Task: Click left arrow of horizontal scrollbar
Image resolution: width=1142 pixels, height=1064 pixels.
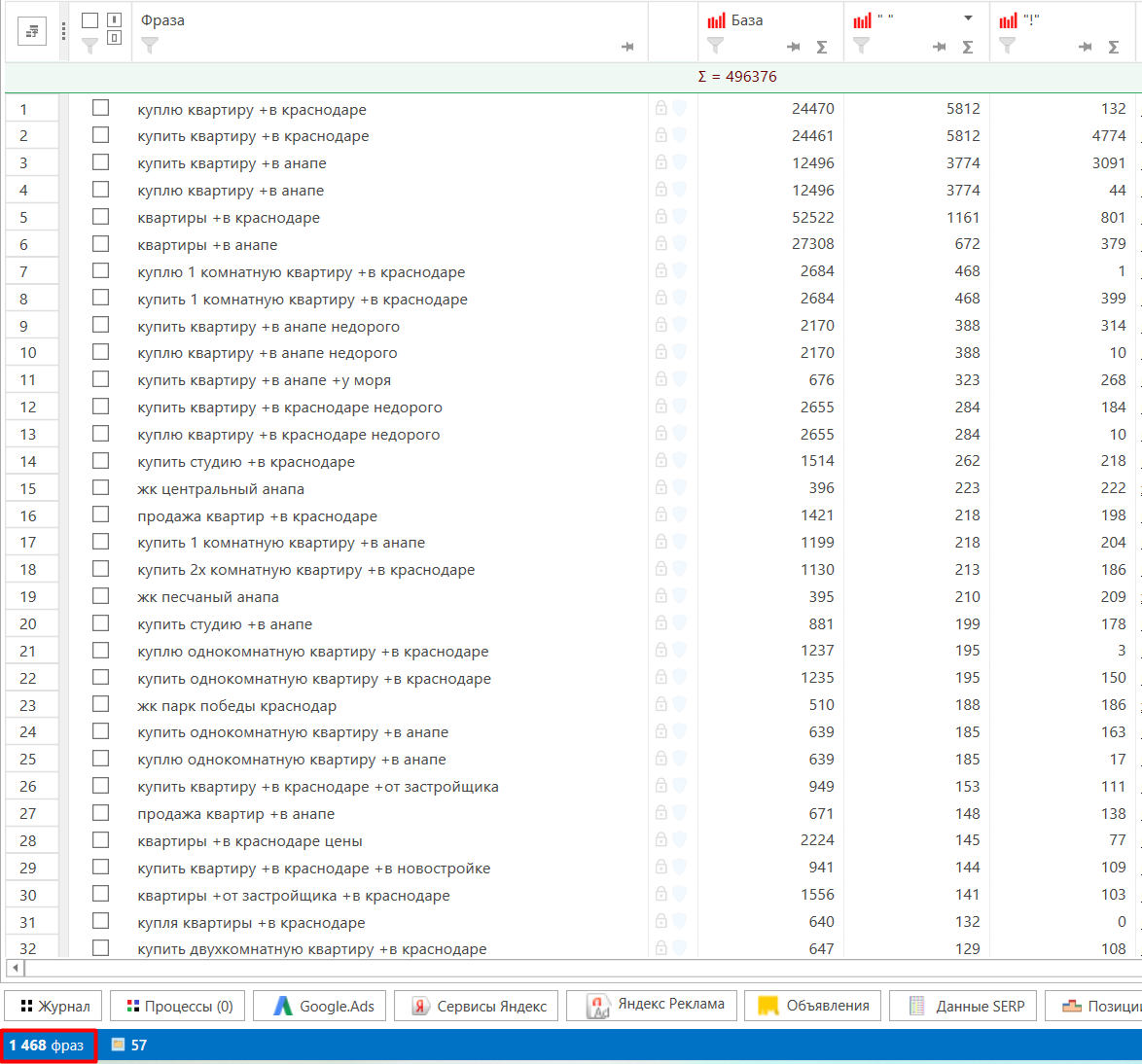Action: pos(14,967)
